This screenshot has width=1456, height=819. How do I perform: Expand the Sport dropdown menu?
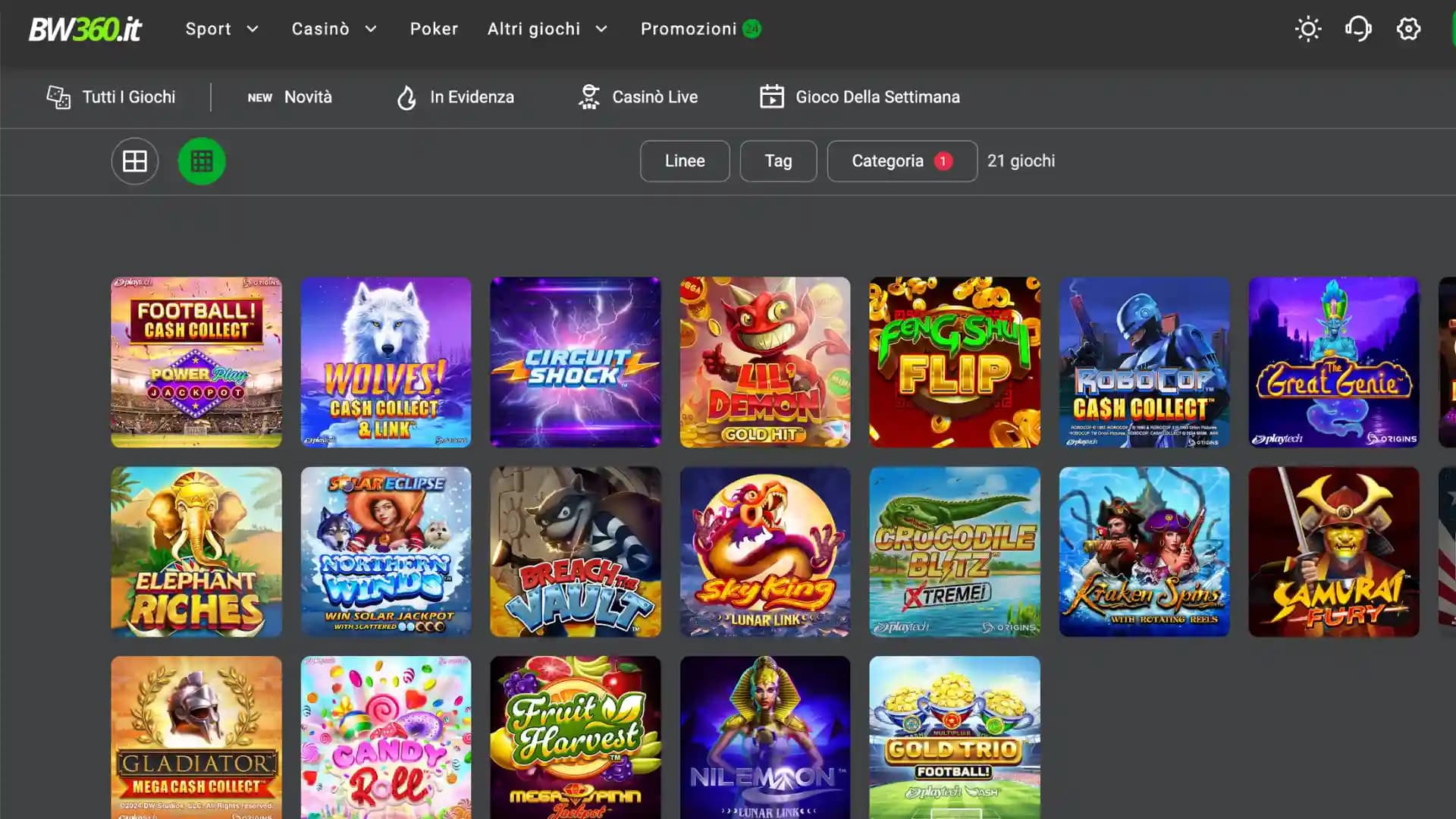222,29
